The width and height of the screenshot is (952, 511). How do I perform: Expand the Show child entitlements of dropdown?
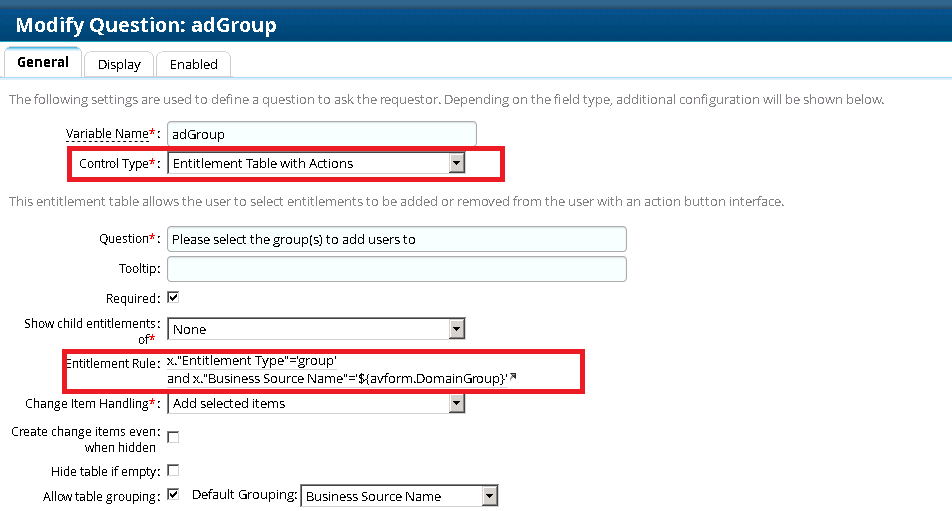point(456,329)
